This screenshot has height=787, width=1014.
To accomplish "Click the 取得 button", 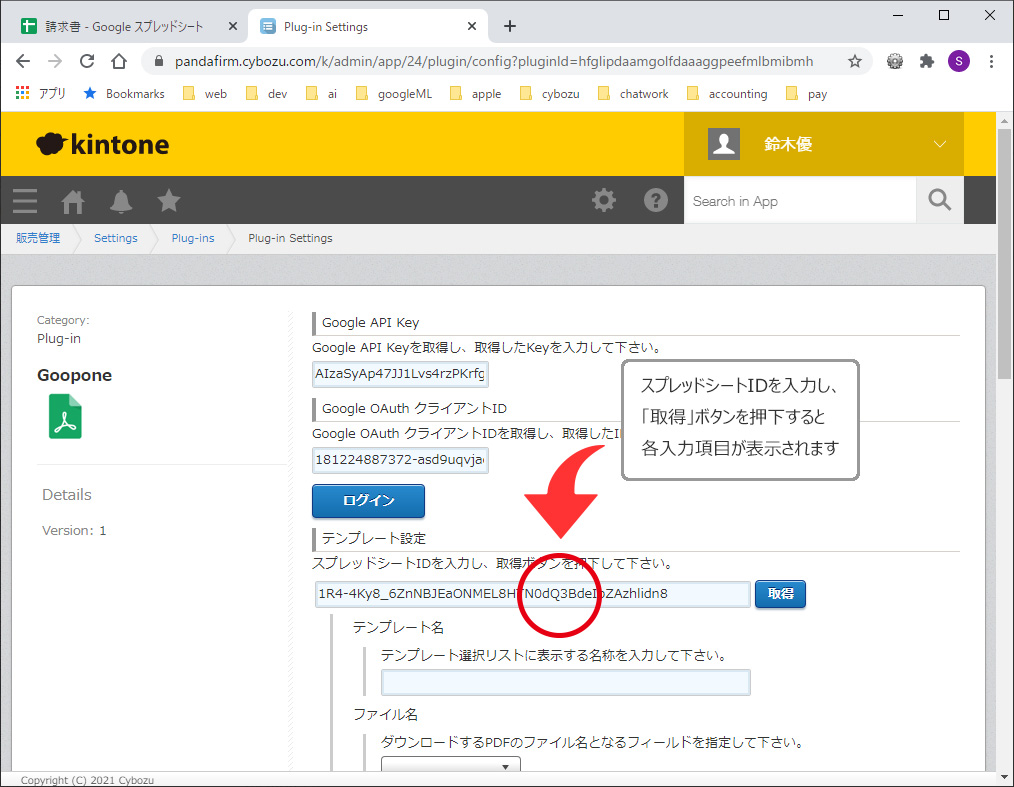I will click(780, 594).
